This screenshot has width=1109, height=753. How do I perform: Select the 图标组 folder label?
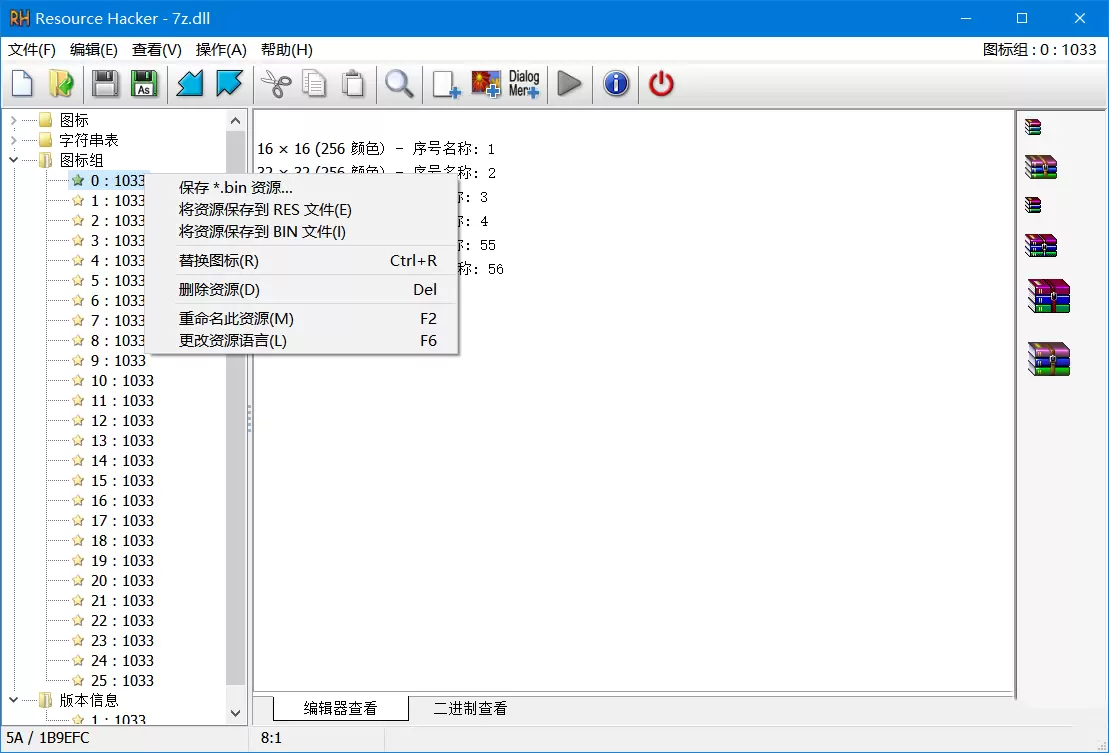(81, 160)
